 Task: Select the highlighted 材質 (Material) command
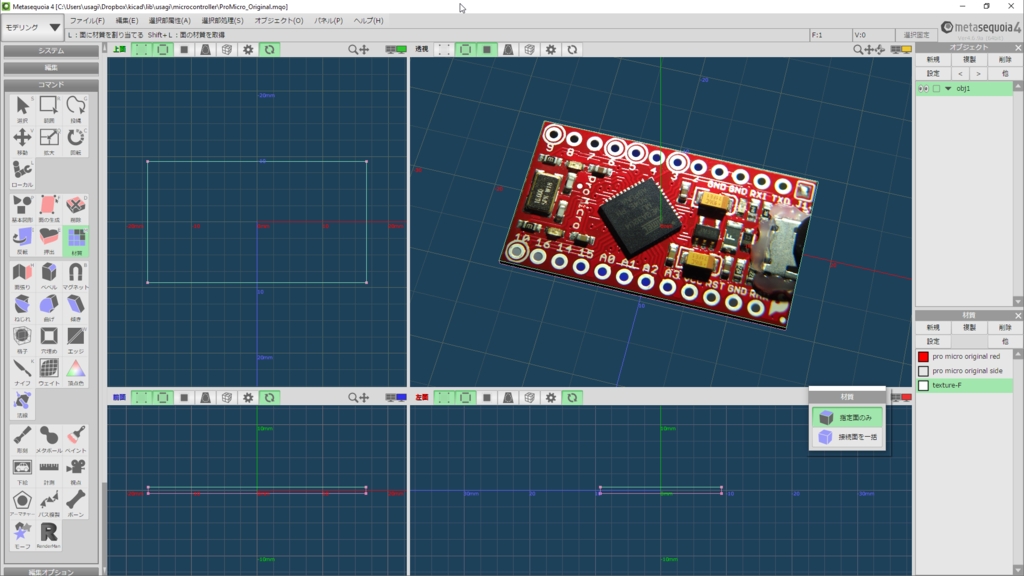point(76,241)
